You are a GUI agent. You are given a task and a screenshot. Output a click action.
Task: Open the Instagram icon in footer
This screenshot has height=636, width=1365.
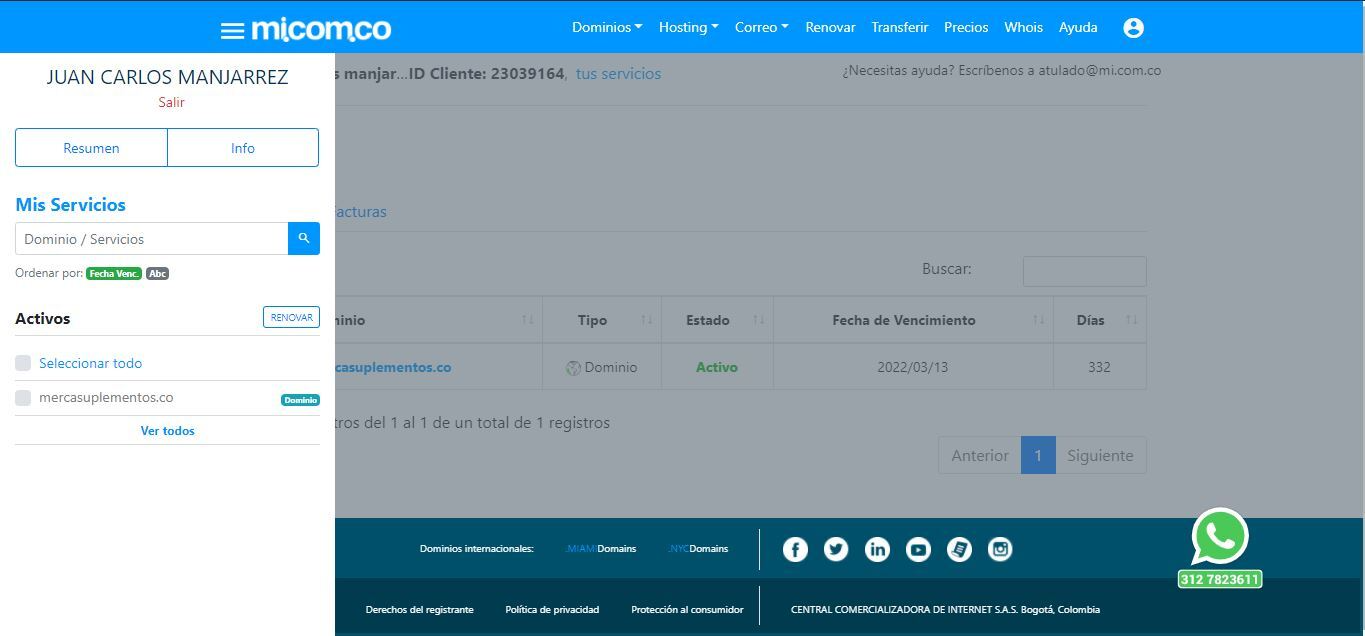[1000, 549]
